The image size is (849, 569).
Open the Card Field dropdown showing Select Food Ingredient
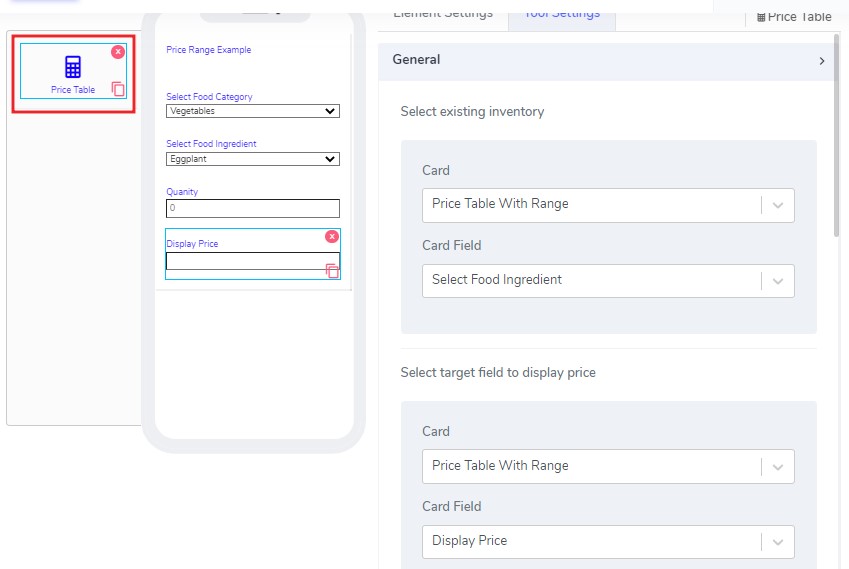tap(608, 281)
